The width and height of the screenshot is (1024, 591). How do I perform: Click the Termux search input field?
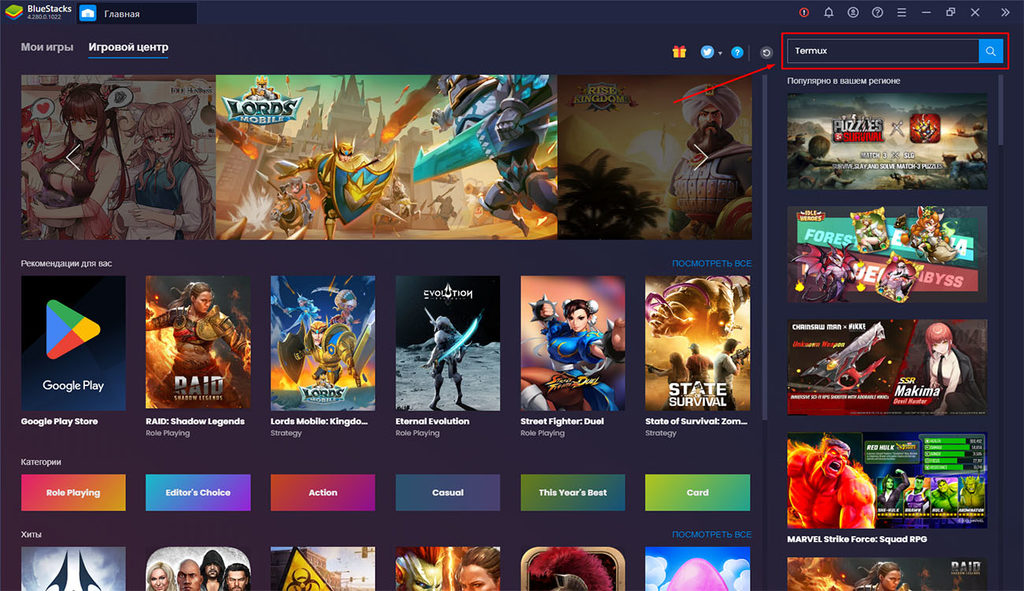click(883, 51)
